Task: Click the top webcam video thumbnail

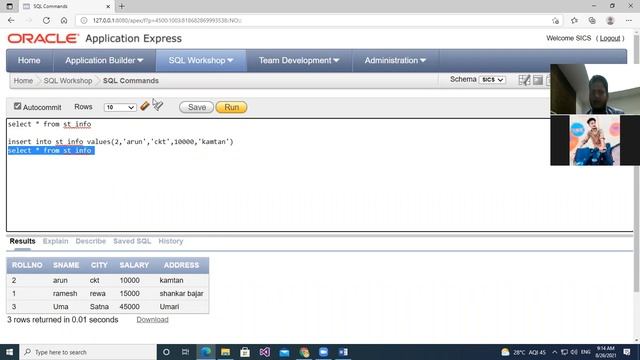Action: point(595,89)
